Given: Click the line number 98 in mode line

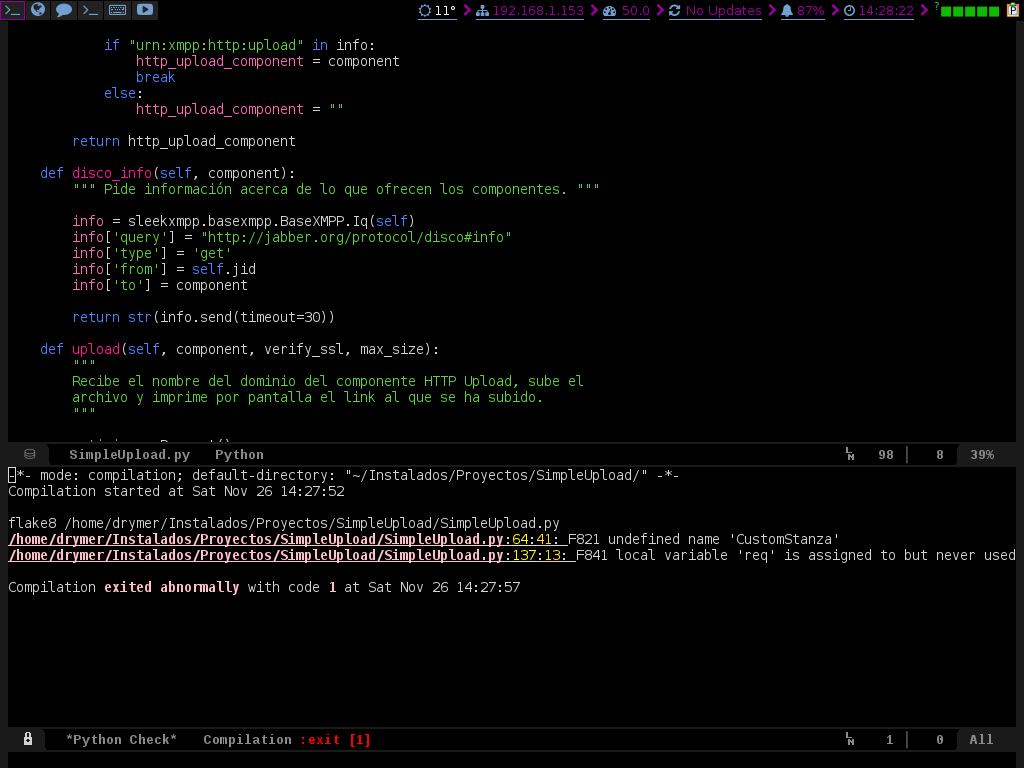Looking at the screenshot, I should click(x=886, y=455).
